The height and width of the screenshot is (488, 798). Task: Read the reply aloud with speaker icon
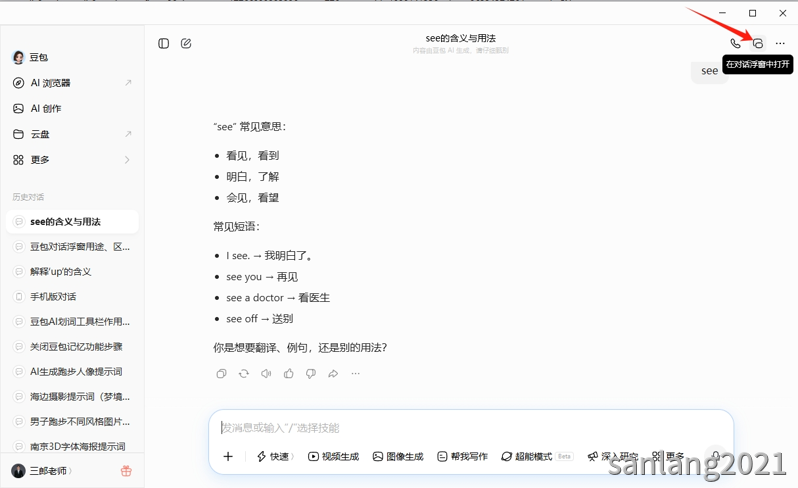pyautogui.click(x=266, y=374)
